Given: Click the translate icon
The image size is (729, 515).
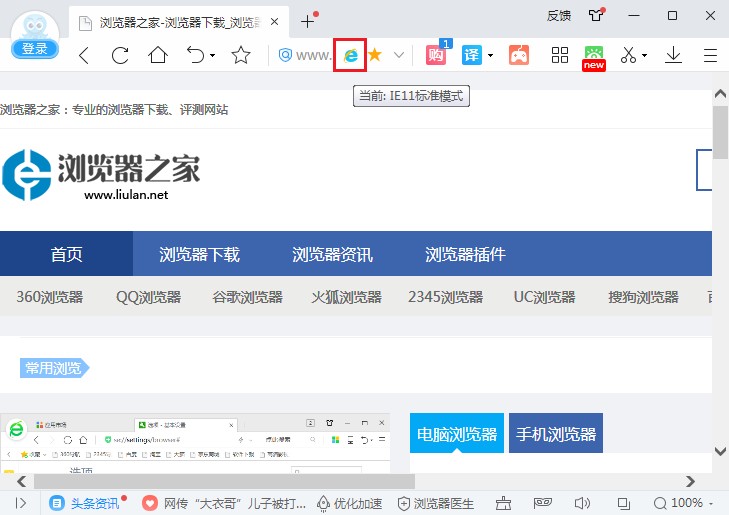Looking at the screenshot, I should 472,55.
